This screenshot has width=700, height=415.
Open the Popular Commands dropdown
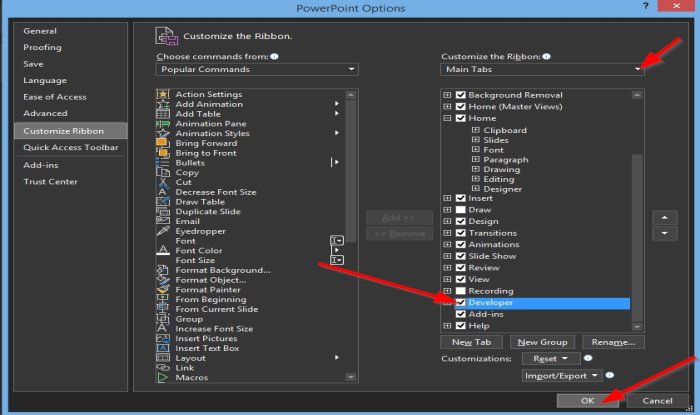(x=257, y=69)
